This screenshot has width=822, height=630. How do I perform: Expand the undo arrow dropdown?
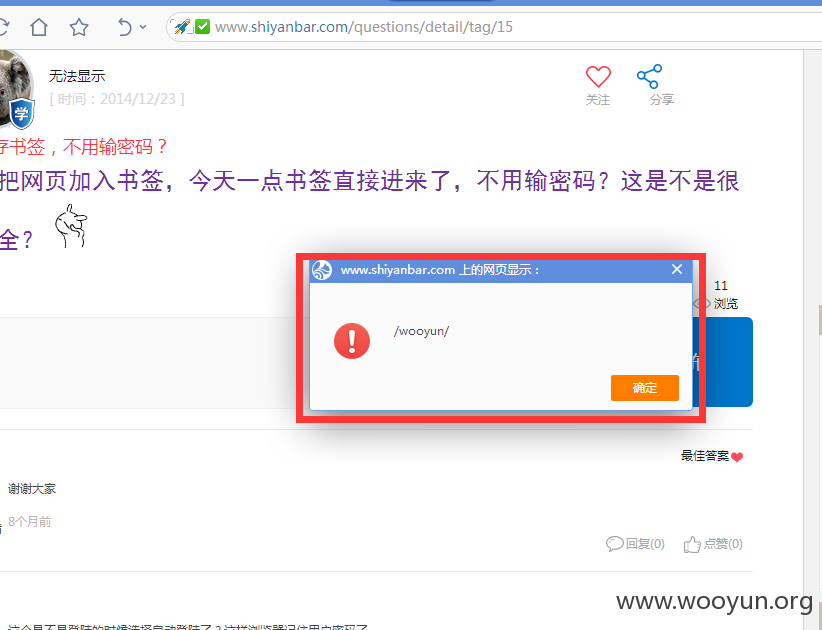point(143,27)
